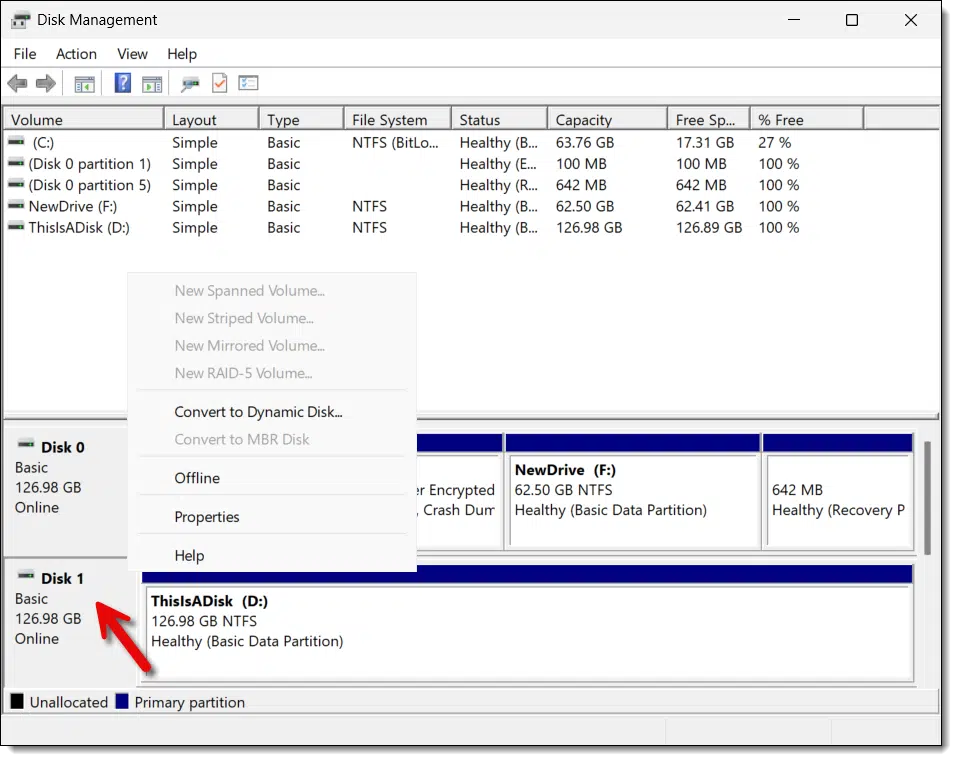Click the 62.41 GB free space cell
The height and width of the screenshot is (761, 957).
coord(705,206)
